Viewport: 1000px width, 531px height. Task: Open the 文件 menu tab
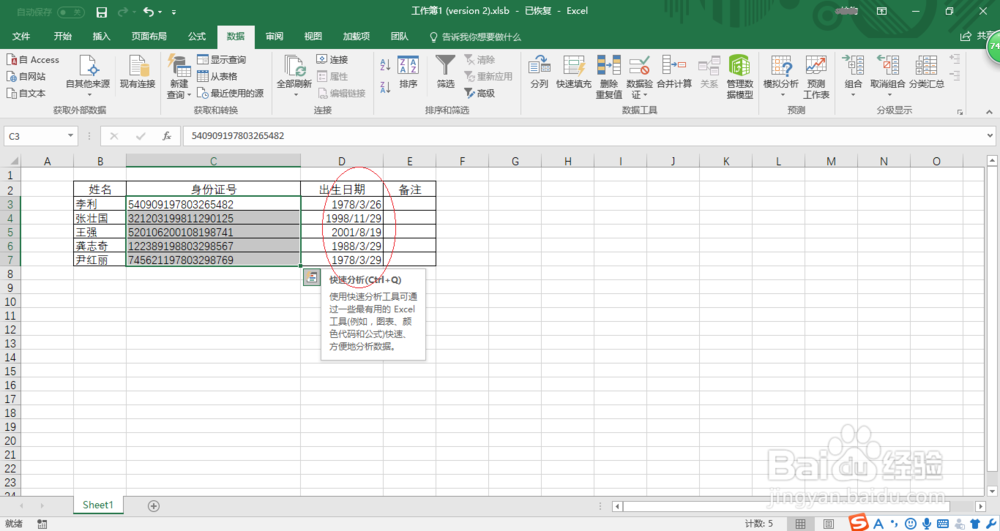click(x=21, y=36)
